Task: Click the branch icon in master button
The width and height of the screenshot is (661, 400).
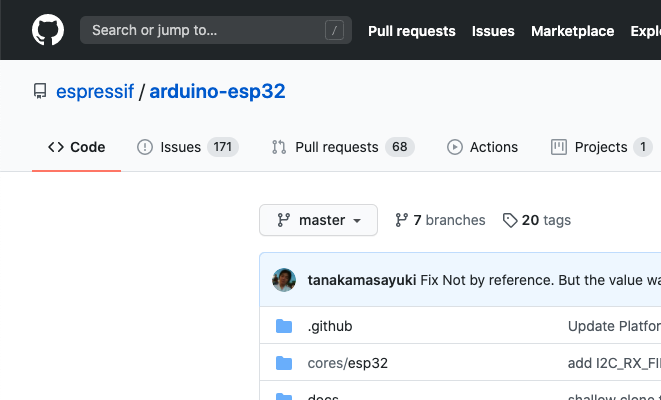Action: (x=283, y=220)
